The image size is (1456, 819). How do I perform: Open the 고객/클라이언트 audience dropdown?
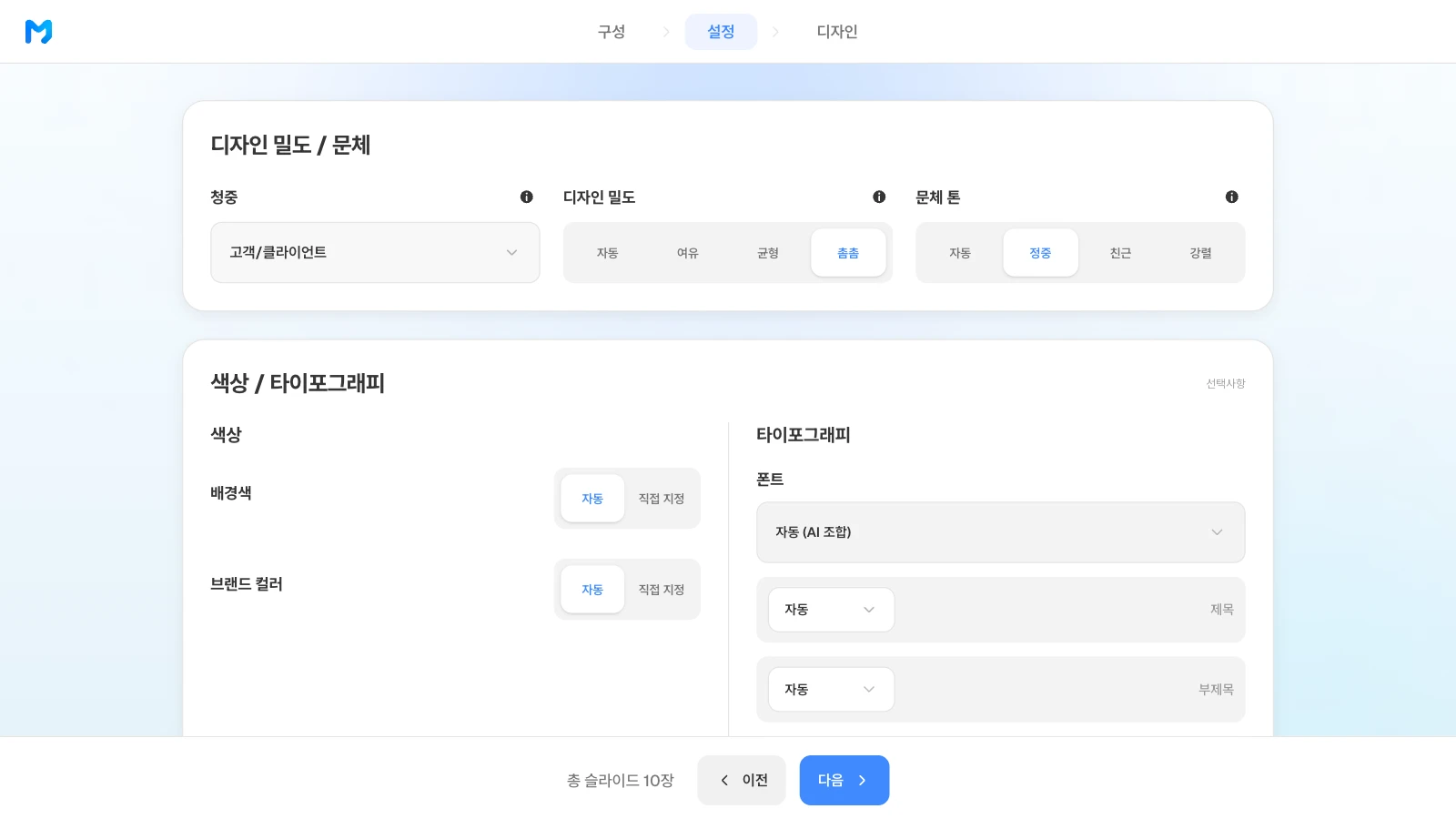375,253
